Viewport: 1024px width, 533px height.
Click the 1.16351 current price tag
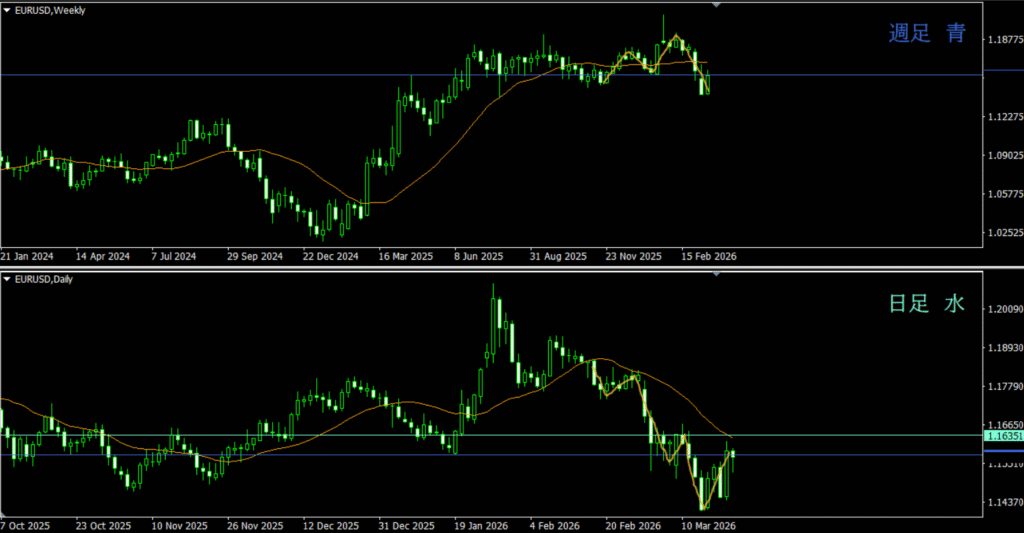1003,436
